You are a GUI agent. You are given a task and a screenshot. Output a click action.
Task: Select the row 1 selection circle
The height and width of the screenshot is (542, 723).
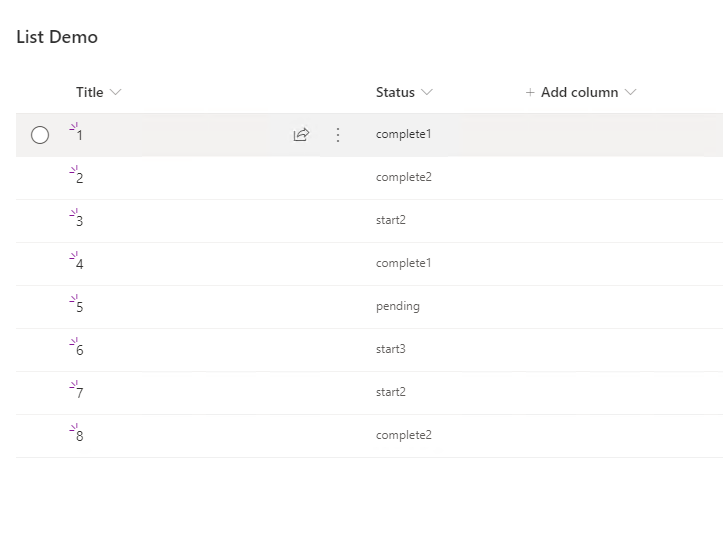click(x=40, y=135)
